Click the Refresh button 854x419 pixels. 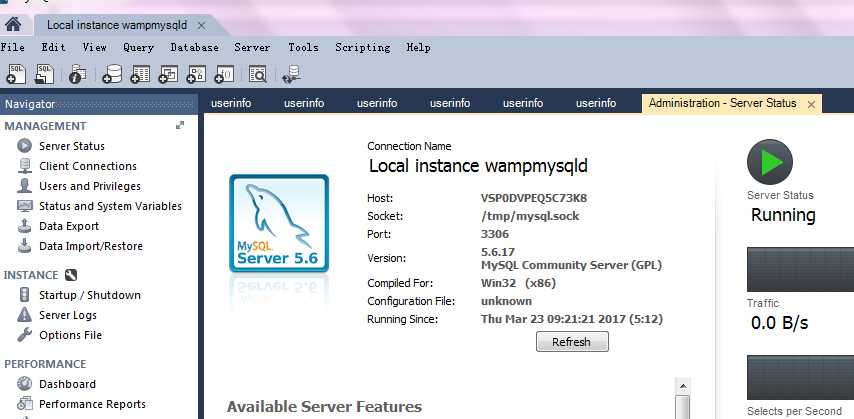[x=572, y=342]
